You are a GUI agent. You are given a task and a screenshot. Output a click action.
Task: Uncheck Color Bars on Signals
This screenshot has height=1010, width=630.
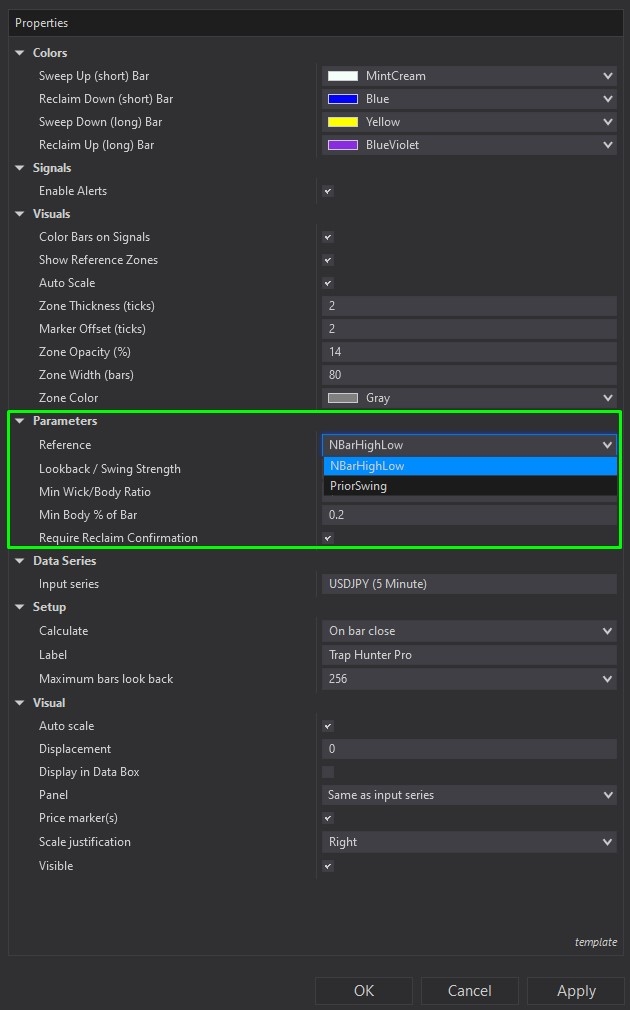(x=327, y=237)
